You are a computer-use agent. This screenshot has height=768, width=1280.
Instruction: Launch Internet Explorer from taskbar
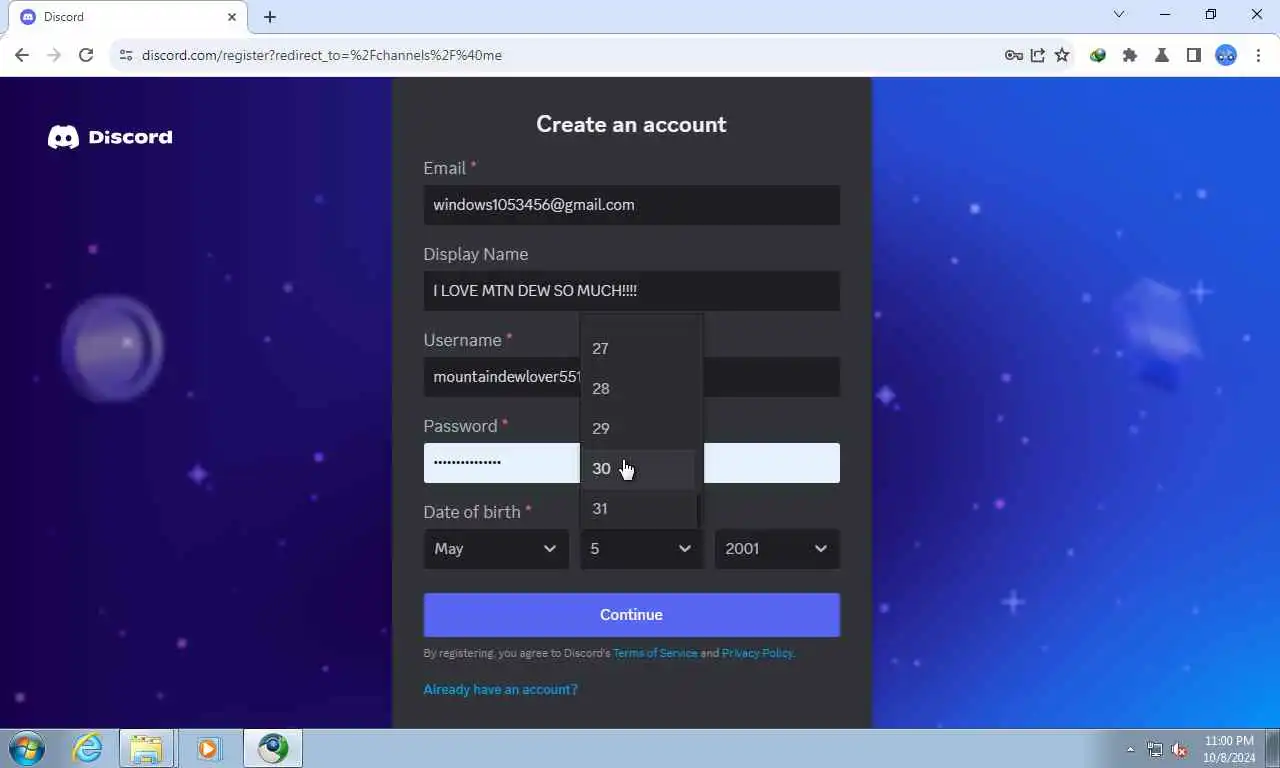88,748
